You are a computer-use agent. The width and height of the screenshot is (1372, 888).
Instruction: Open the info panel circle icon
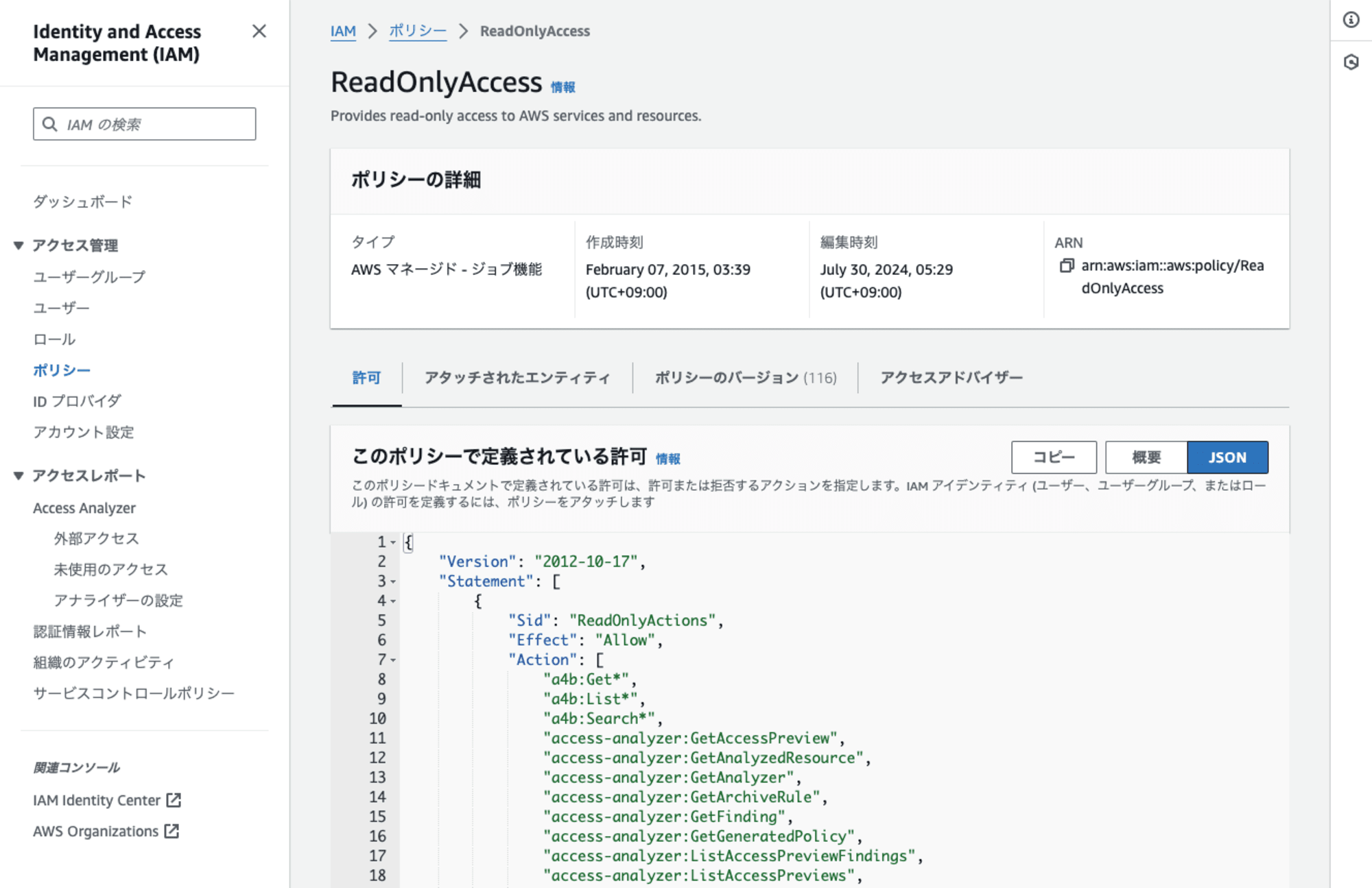(x=1351, y=20)
